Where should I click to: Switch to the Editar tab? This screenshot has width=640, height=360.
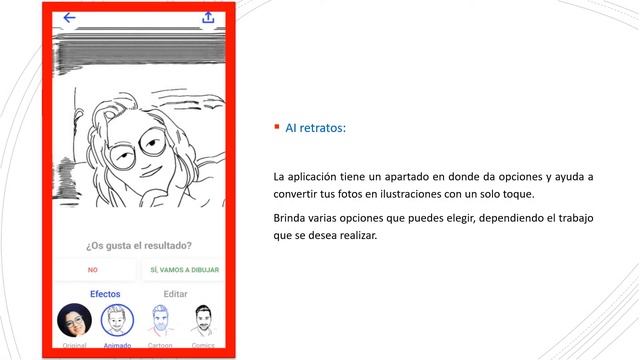tap(176, 294)
